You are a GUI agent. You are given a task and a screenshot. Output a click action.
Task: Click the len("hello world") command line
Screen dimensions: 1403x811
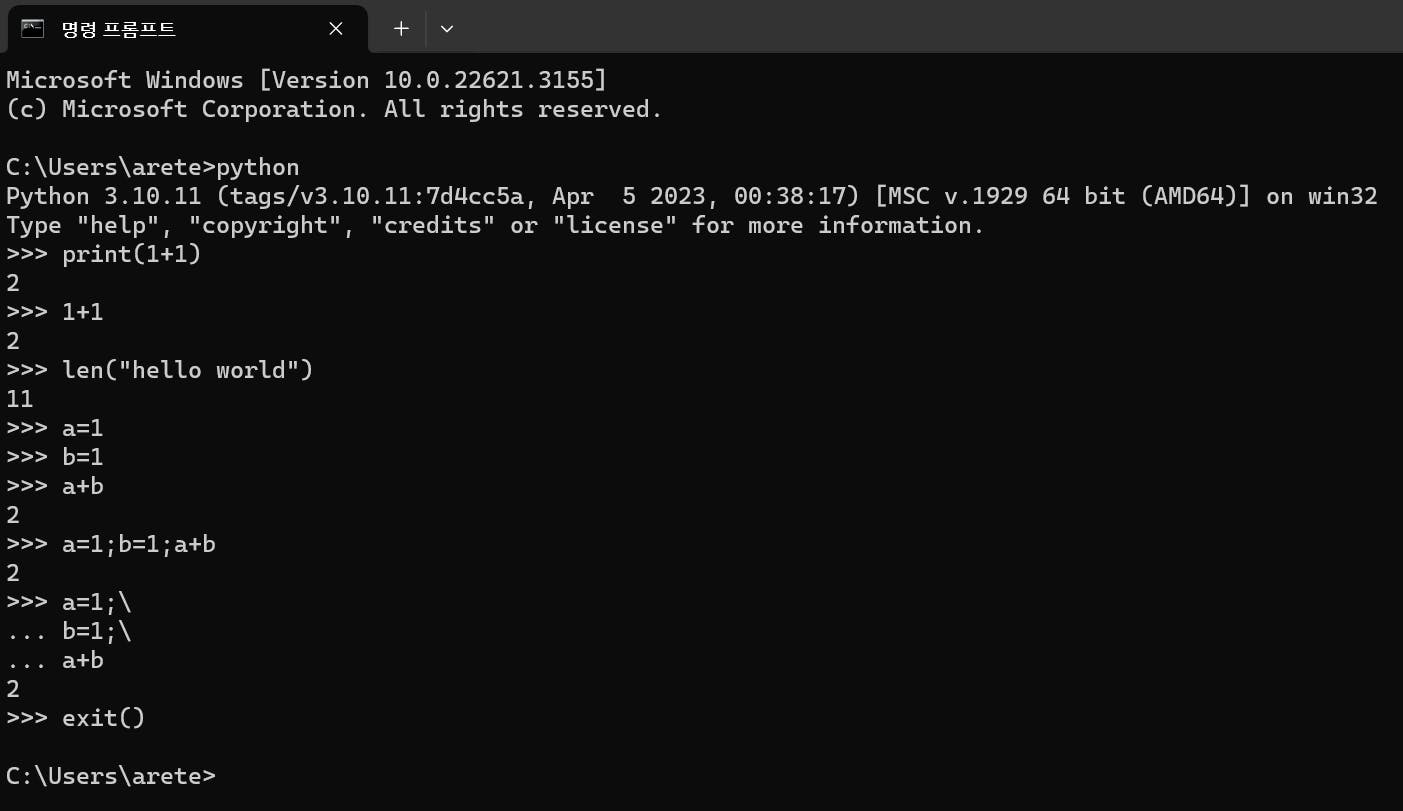[160, 370]
